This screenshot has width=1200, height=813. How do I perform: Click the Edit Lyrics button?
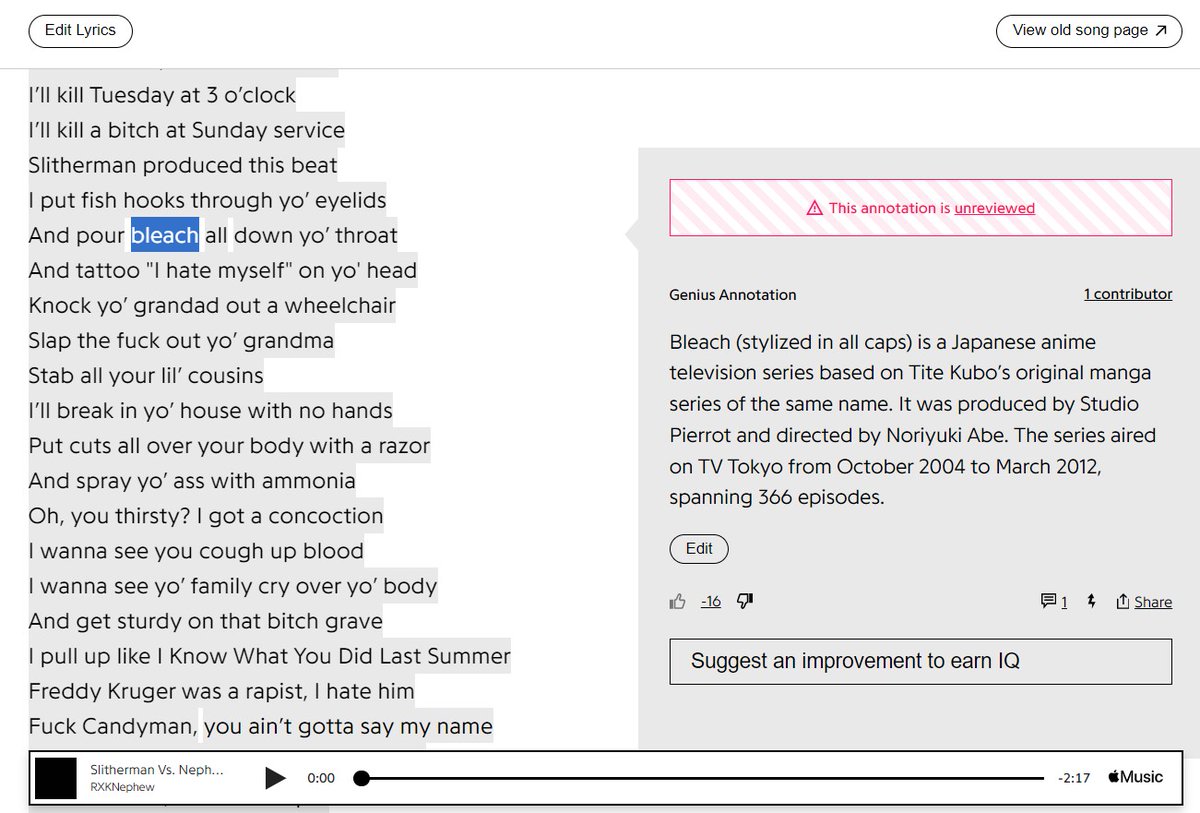tap(81, 31)
